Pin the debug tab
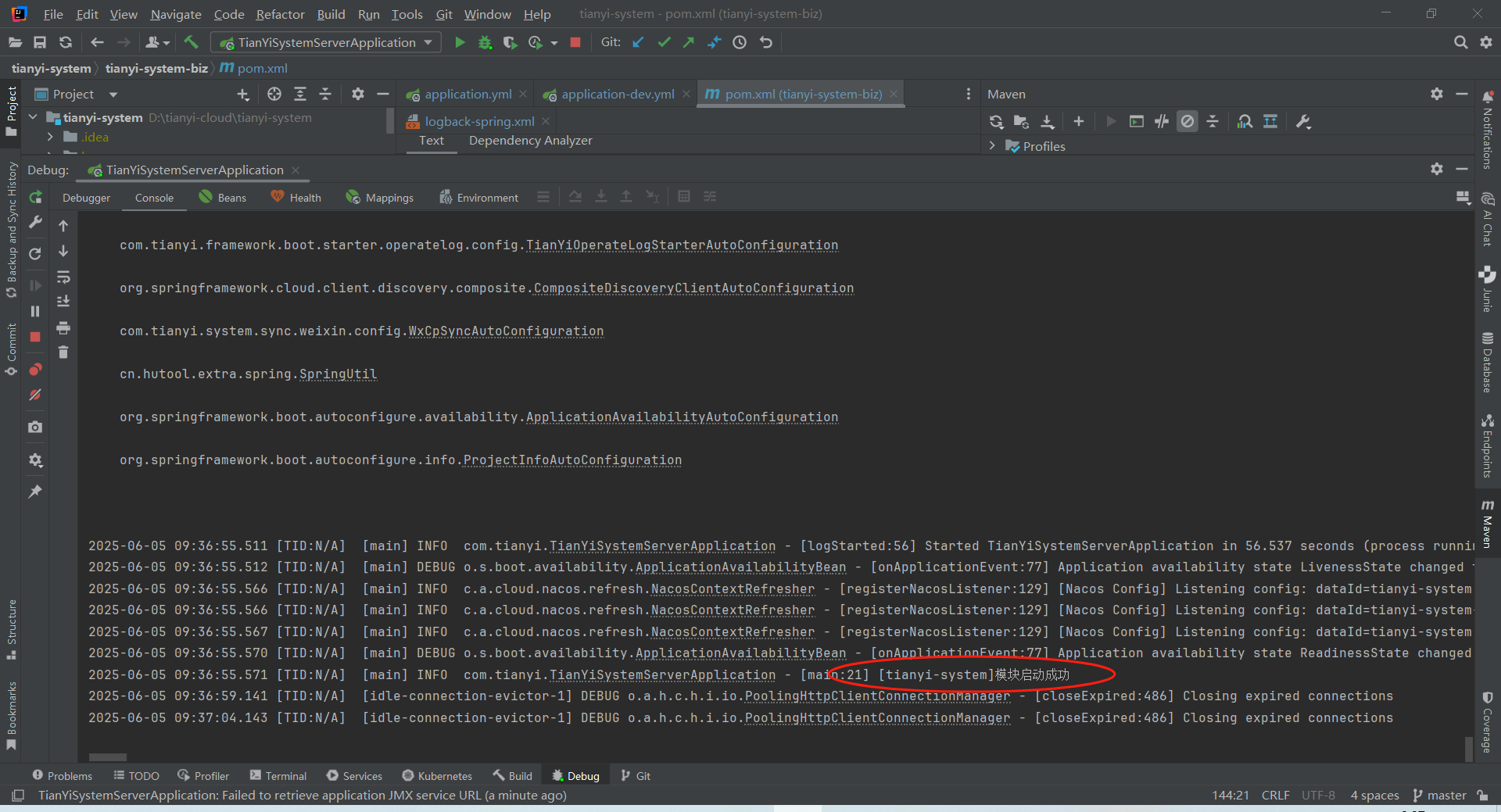This screenshot has width=1501, height=812. (x=35, y=492)
